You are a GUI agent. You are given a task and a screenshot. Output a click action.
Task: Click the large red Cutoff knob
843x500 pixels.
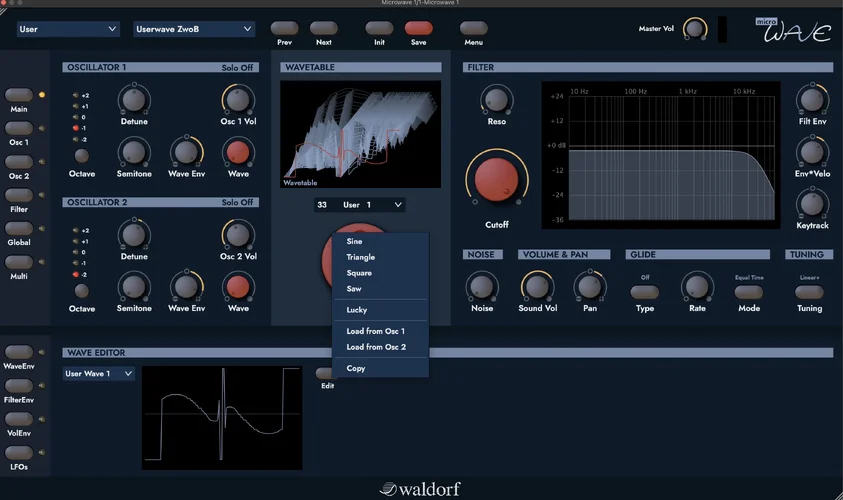coord(496,180)
